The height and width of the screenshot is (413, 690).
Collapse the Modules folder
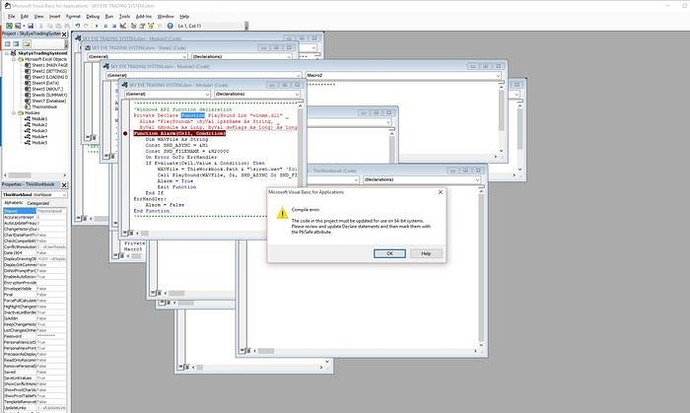click(x=14, y=113)
